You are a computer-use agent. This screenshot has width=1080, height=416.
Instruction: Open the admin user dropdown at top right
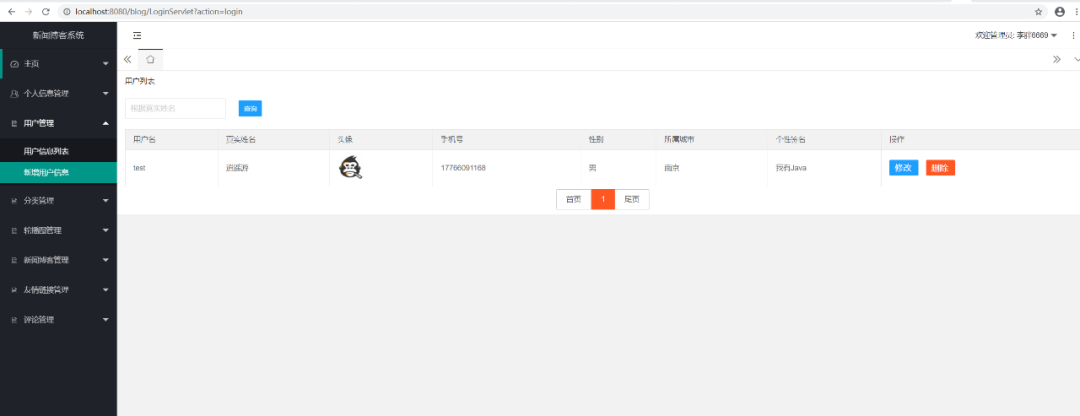pyautogui.click(x=1016, y=35)
